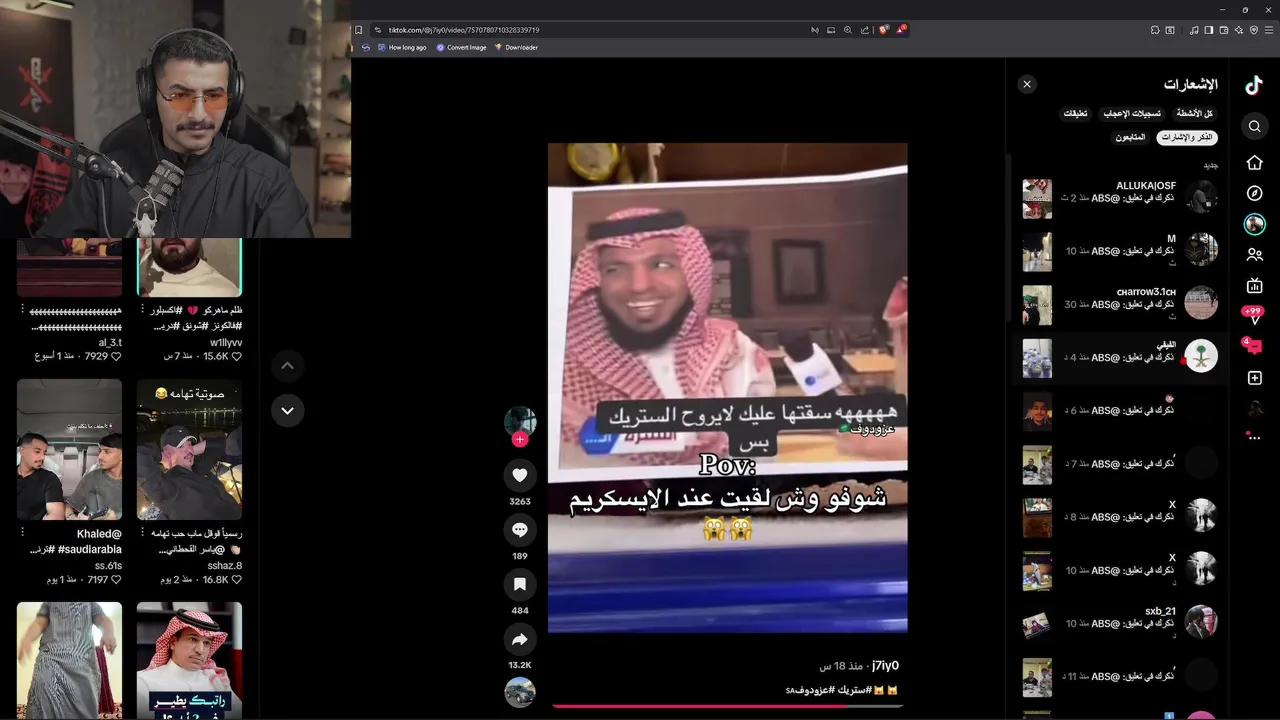This screenshot has height=720, width=1280.
Task: Open Brave Rewards triangle icon
Action: [900, 30]
